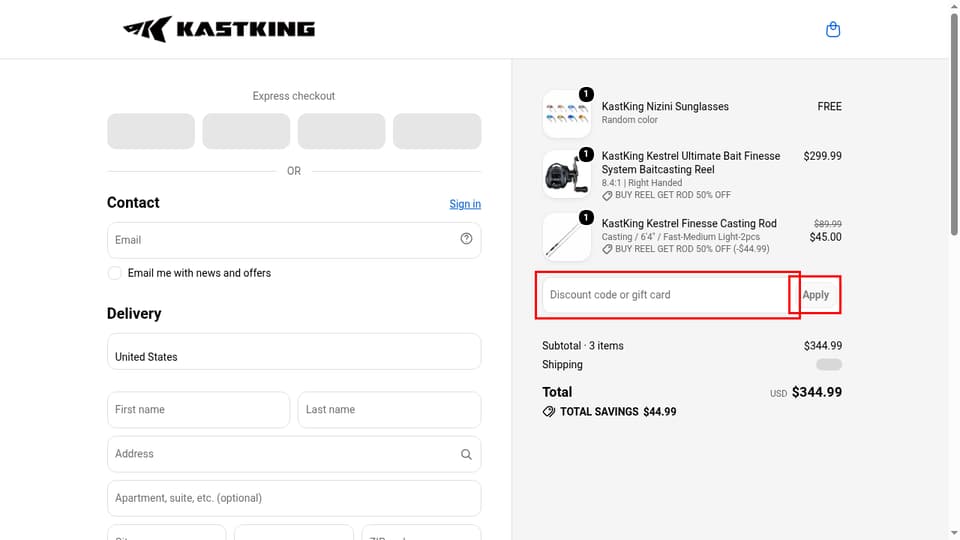Click the tag icon beside TOTAL SAVINGS
The width and height of the screenshot is (960, 540).
tap(549, 412)
